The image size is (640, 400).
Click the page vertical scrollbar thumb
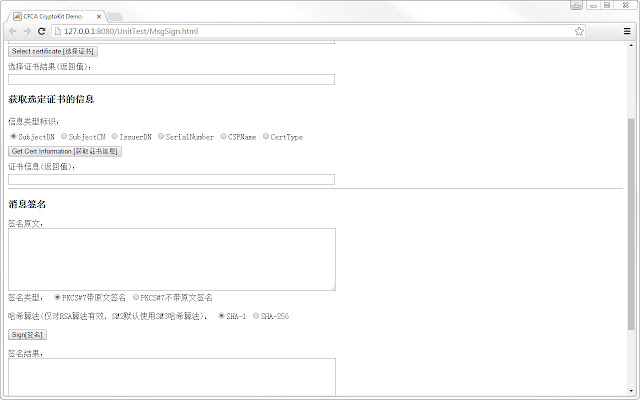[x=631, y=224]
